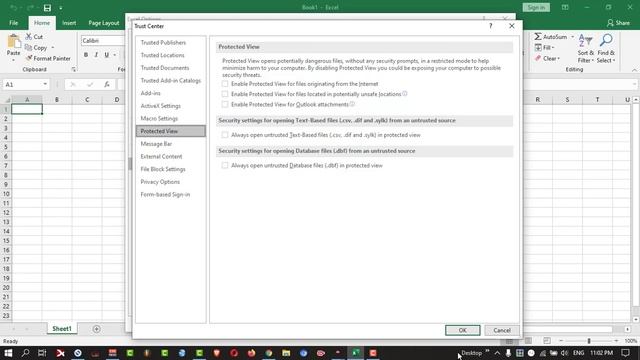
Task: Click the Copy icon in Clipboard group
Action: point(28,48)
